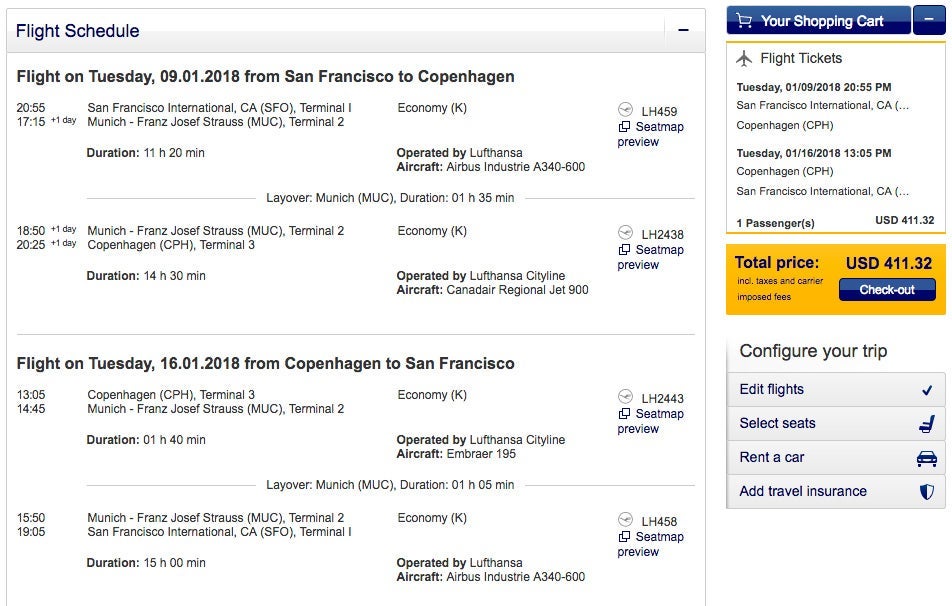Click the Lufthansa crane logo beside LH459
The width and height of the screenshot is (952, 606).
coord(626,110)
